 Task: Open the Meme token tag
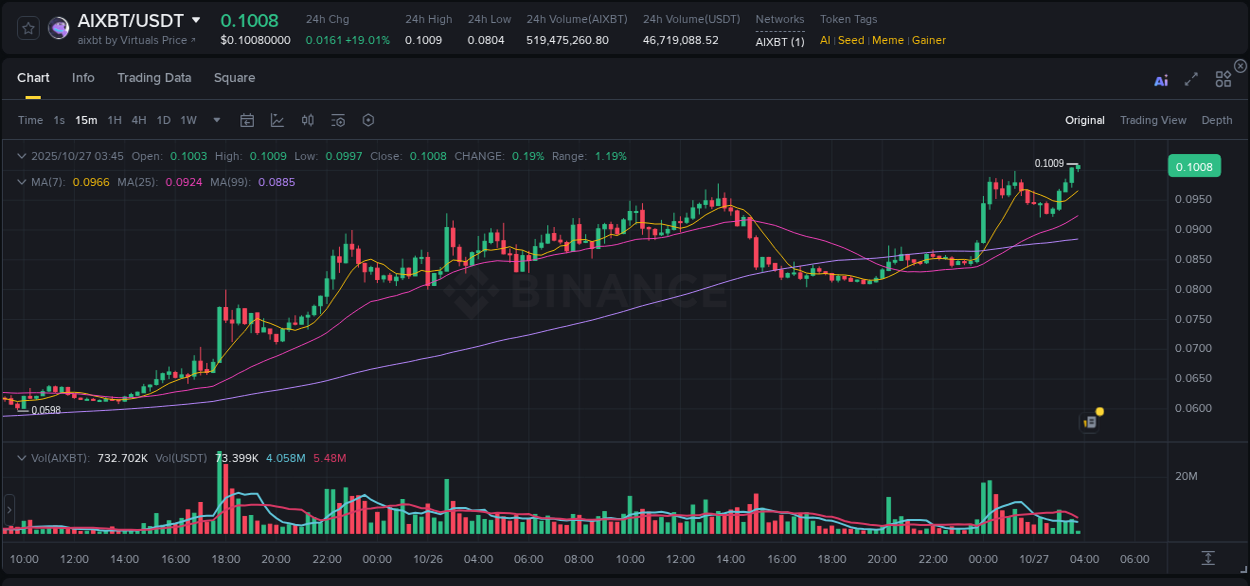(x=887, y=40)
